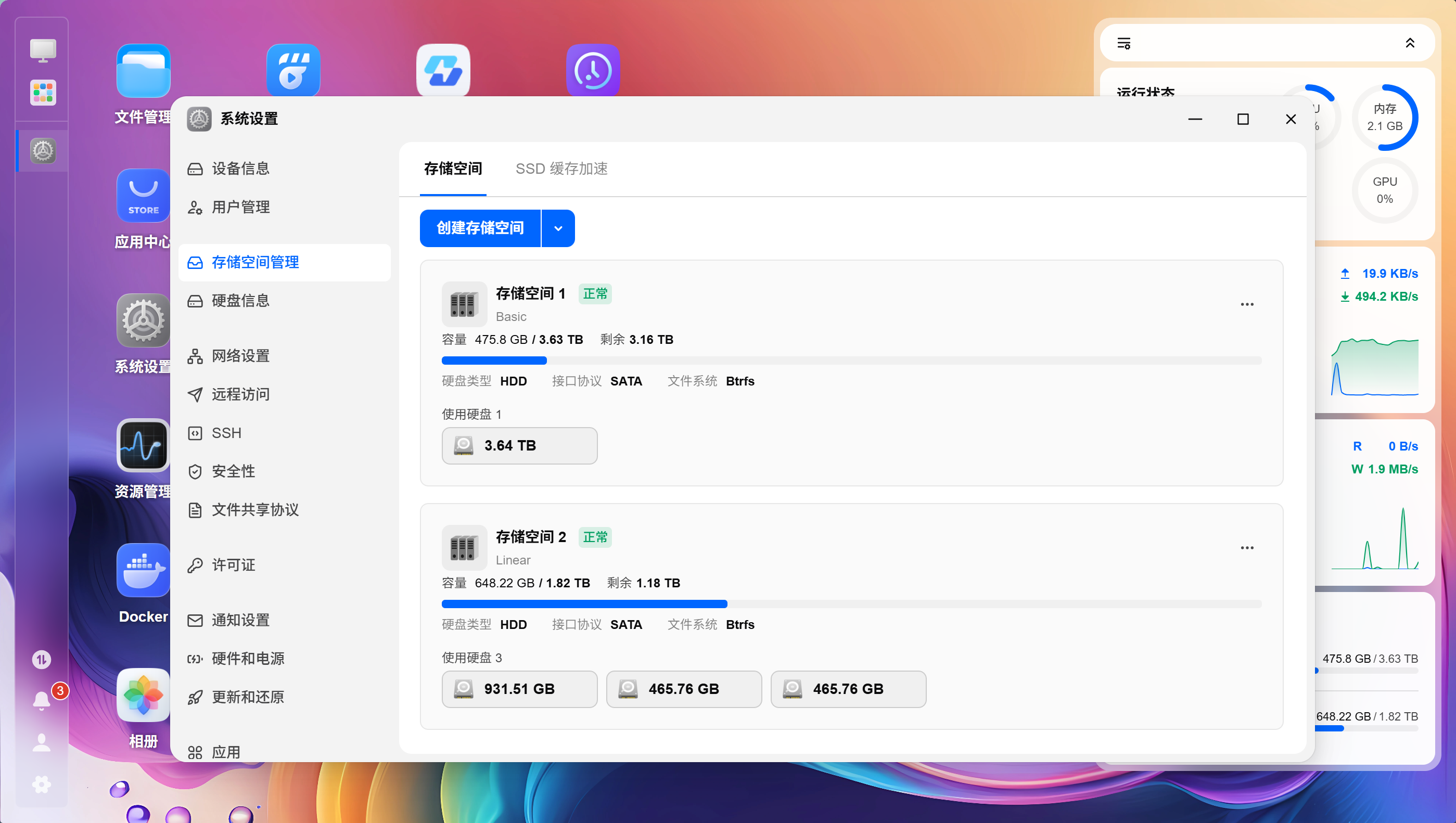Click the 3.64 TB disk chip
Screen dimensions: 1456x823
519,445
